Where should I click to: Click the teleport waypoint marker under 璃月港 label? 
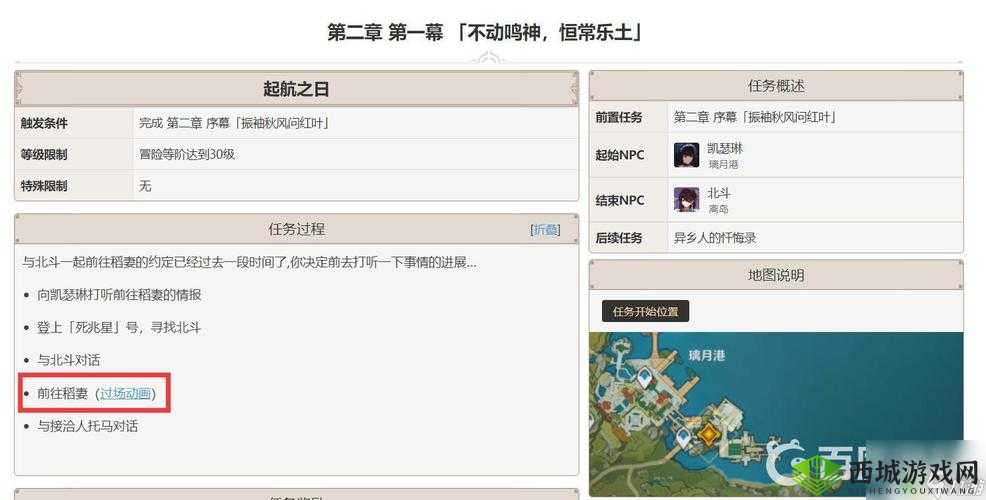(644, 378)
